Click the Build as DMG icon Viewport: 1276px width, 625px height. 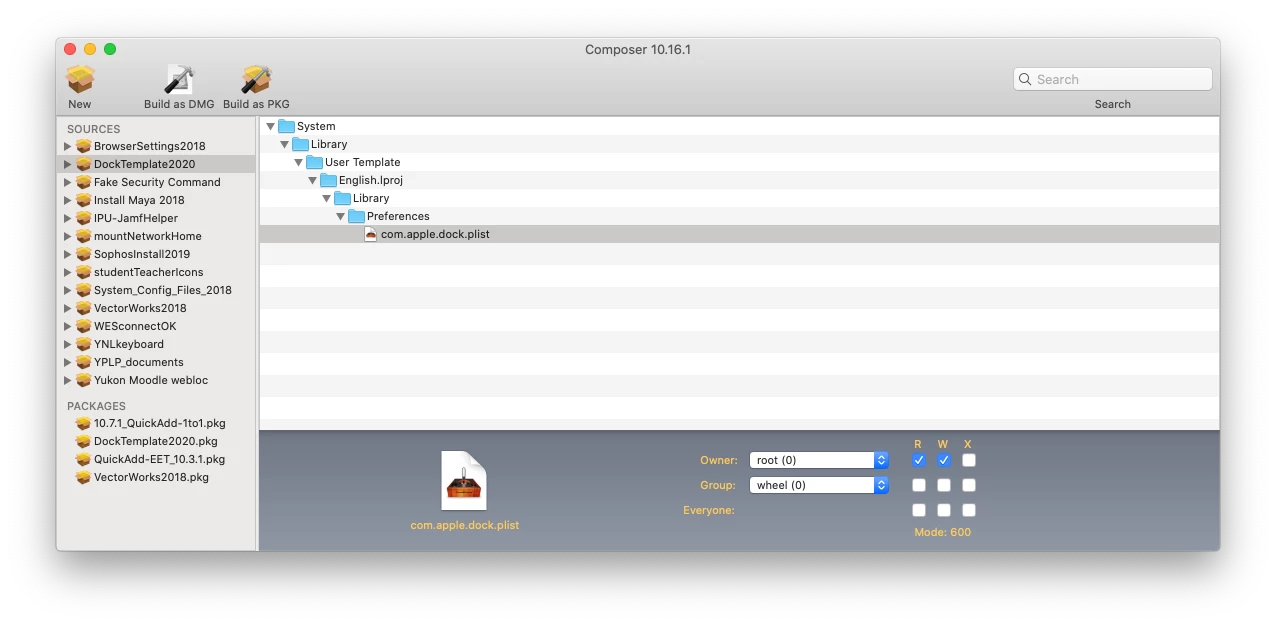(179, 80)
